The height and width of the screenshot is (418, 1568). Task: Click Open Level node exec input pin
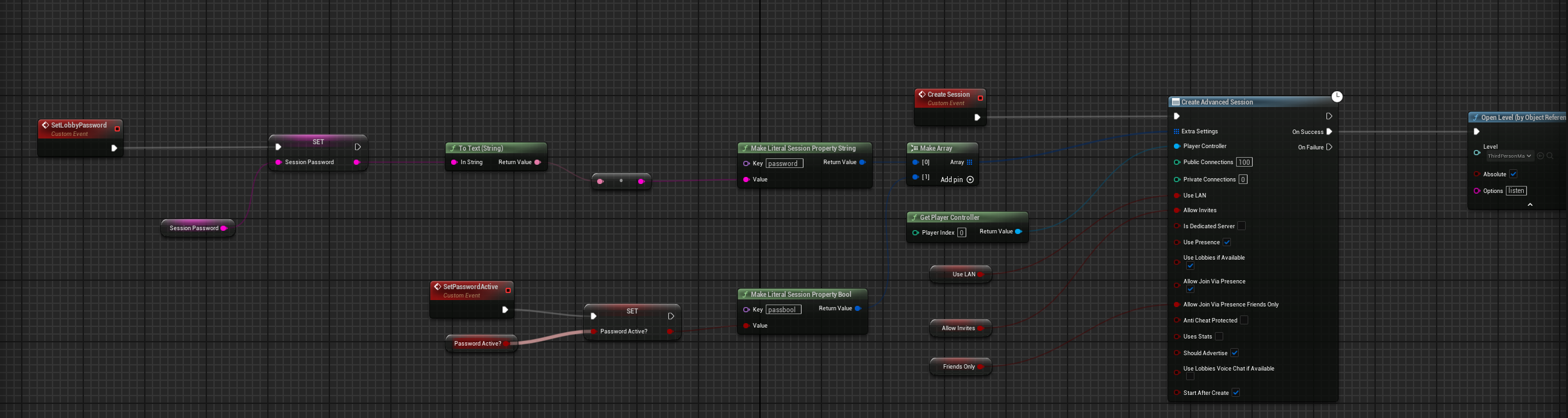tap(1476, 131)
